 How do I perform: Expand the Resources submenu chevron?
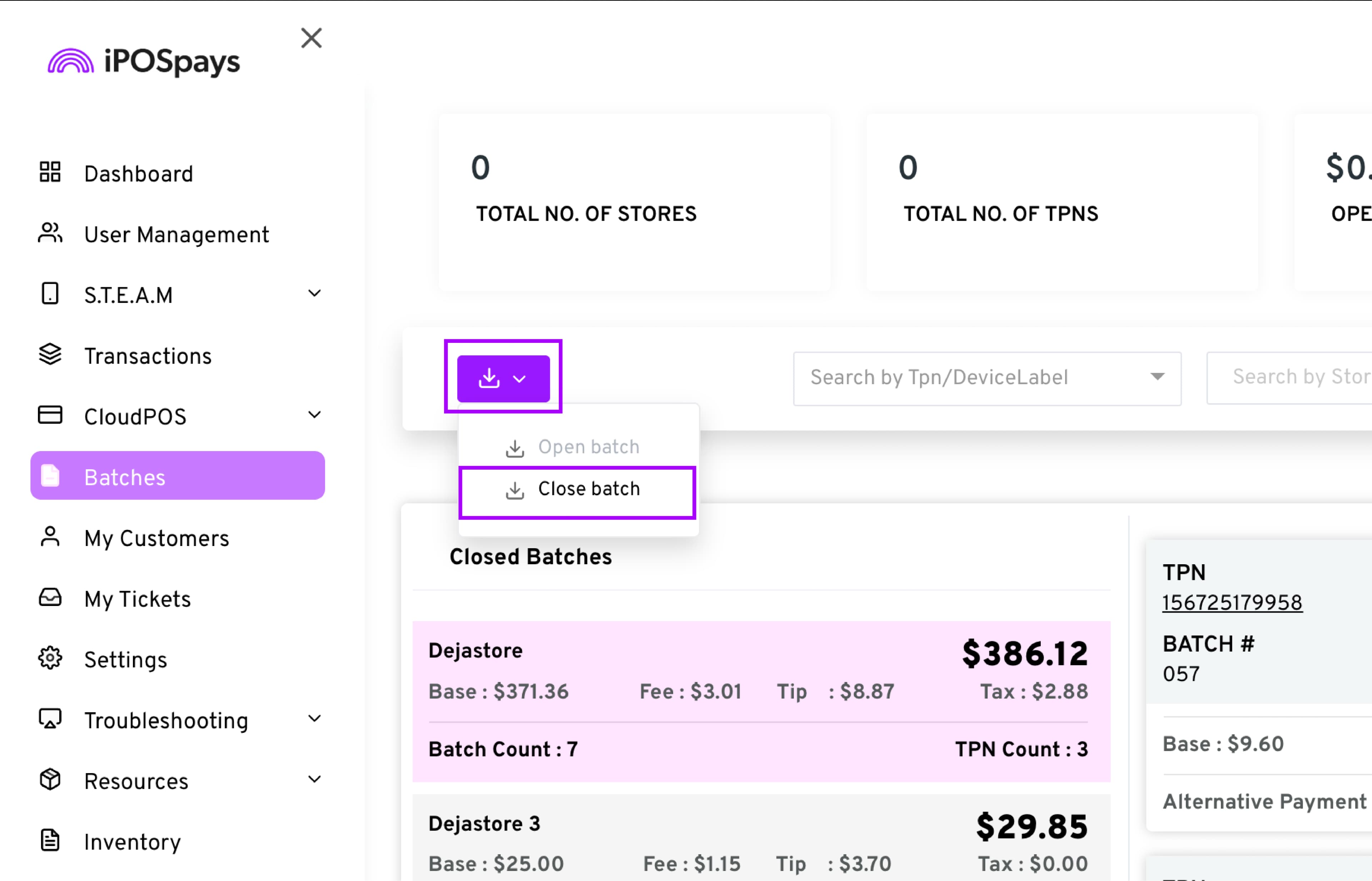coord(314,779)
